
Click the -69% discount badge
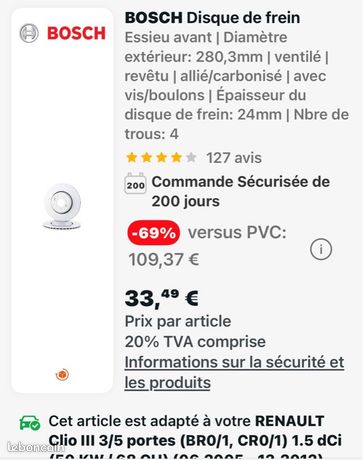tap(154, 233)
